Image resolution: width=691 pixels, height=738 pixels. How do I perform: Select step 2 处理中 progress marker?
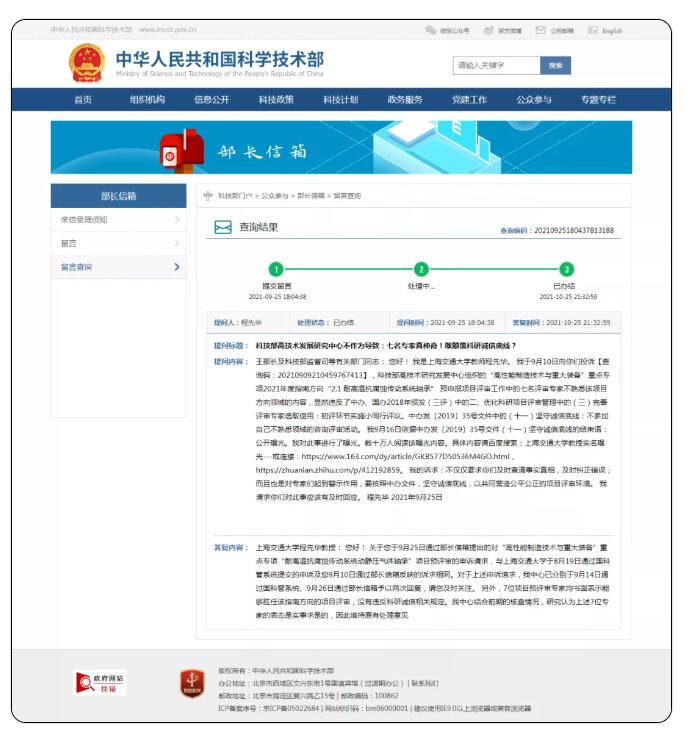421,269
